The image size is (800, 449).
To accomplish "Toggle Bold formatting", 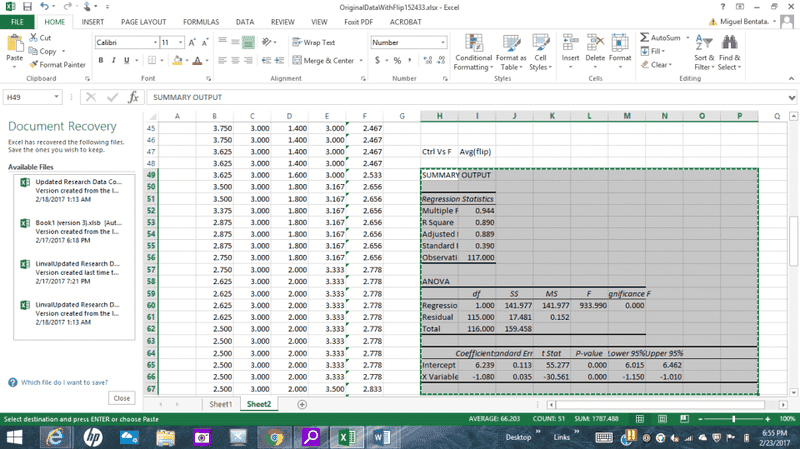I will tap(100, 60).
